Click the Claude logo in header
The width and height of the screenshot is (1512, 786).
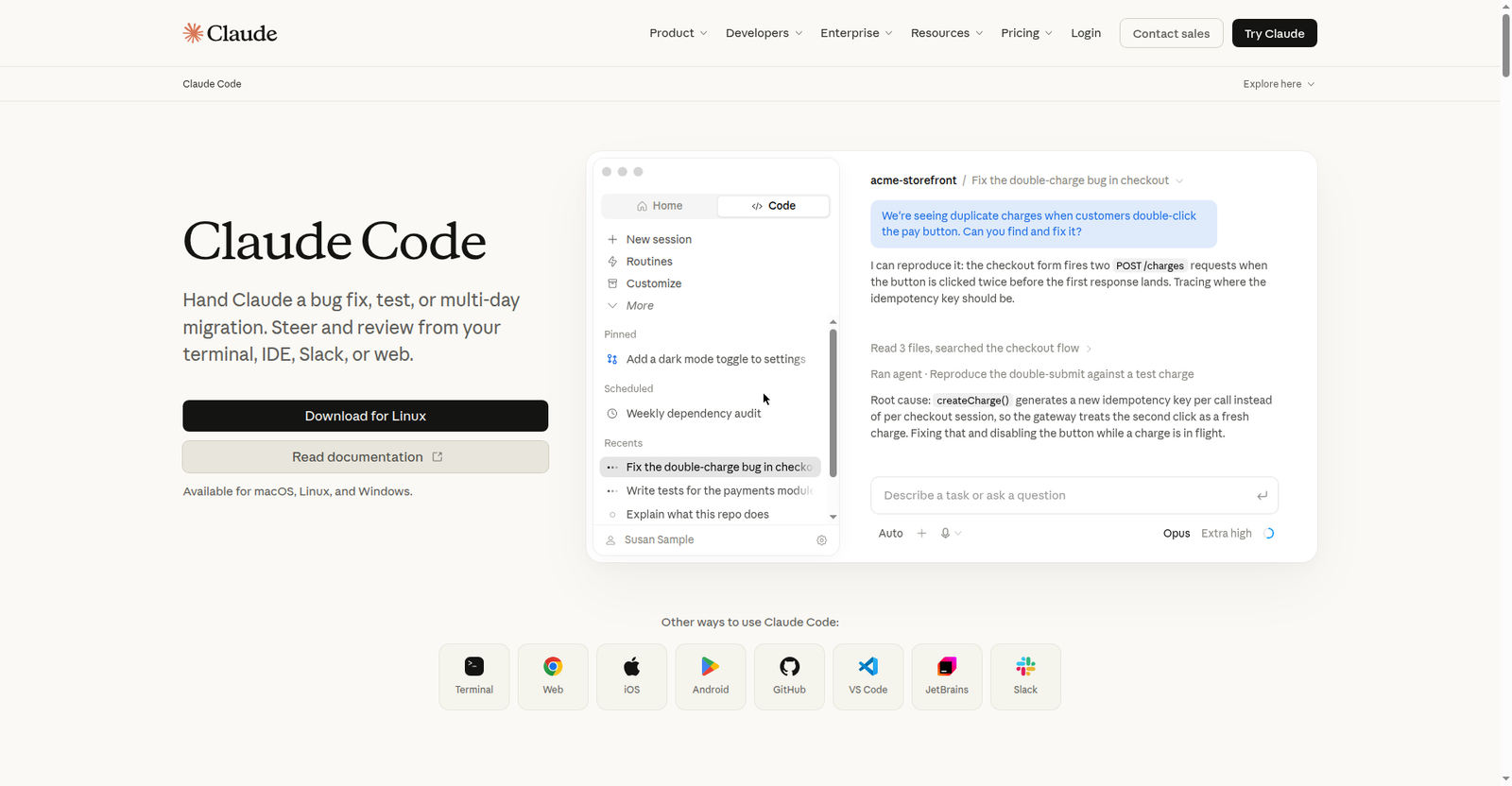(x=230, y=33)
